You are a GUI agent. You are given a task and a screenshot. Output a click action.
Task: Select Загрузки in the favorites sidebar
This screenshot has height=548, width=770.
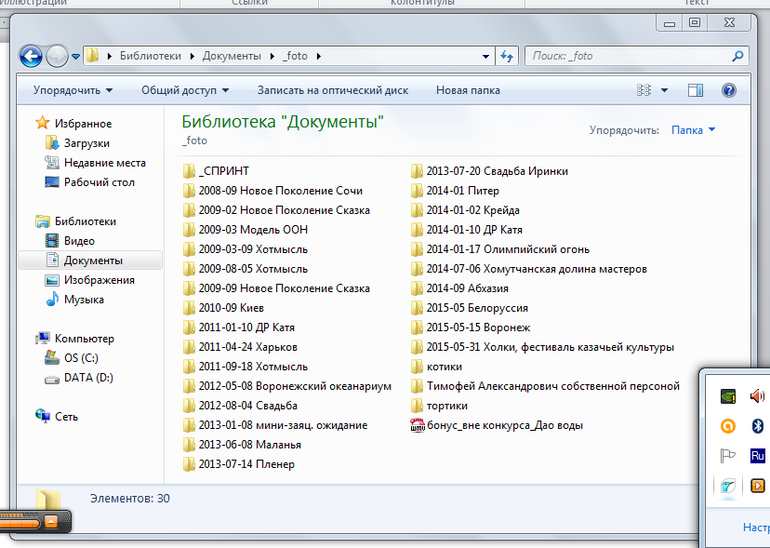click(x=86, y=143)
